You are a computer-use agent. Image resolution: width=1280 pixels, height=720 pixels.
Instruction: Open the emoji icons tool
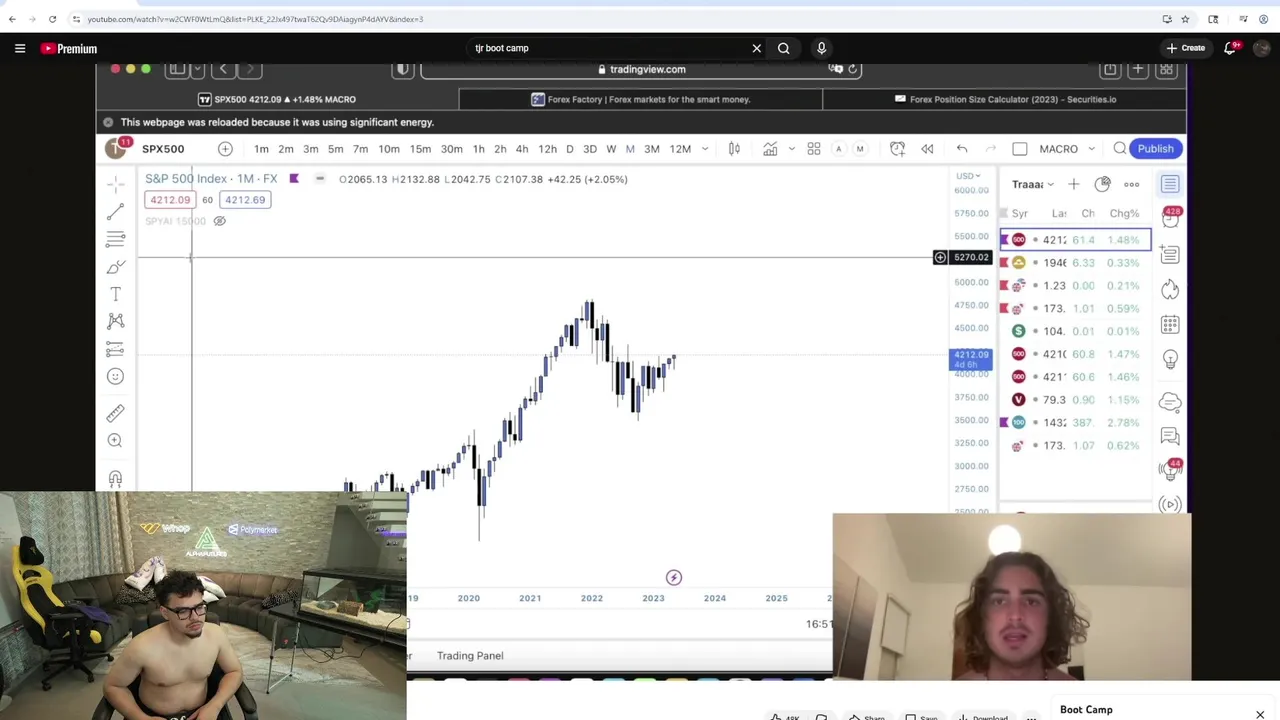[116, 376]
